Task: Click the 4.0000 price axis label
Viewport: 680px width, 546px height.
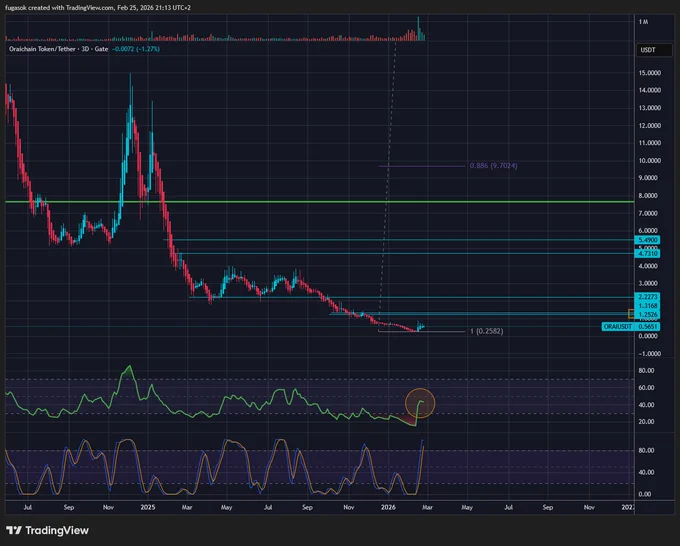Action: pos(650,266)
